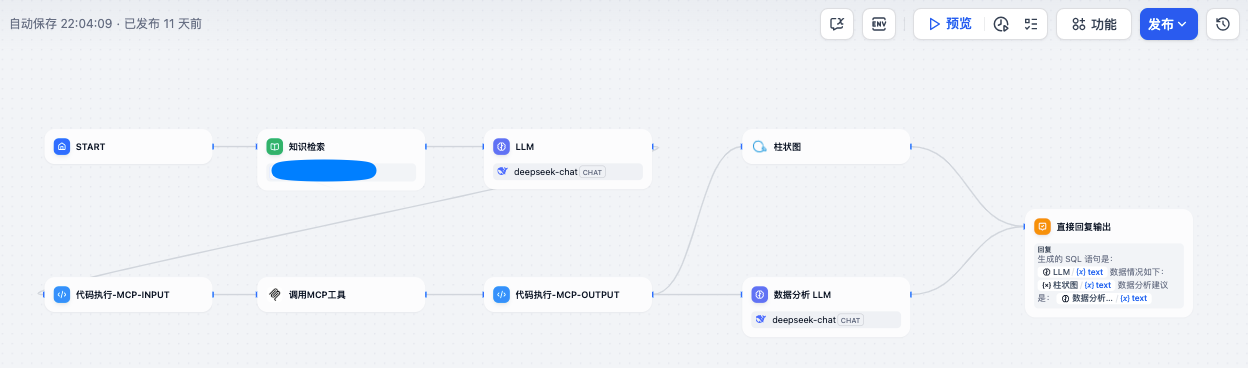Click deepseek logo in top LLM node

pyautogui.click(x=503, y=172)
